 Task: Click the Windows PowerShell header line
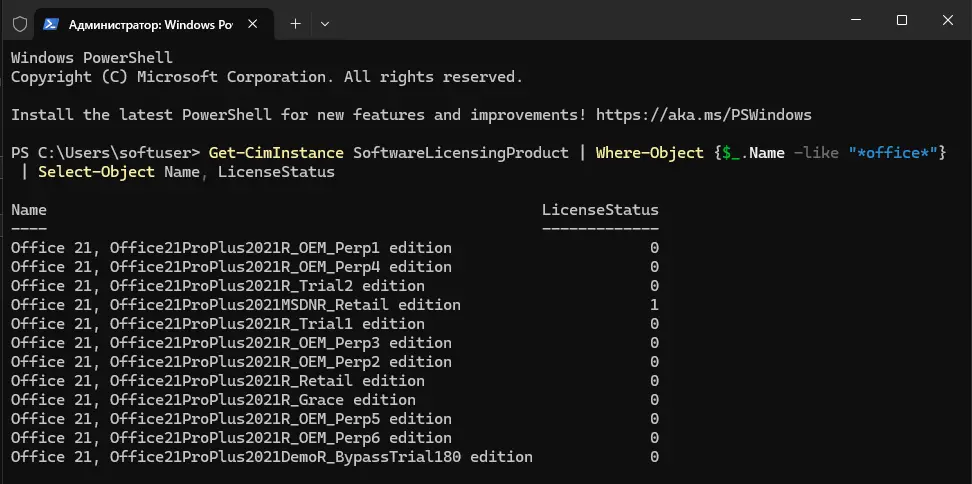[92, 58]
